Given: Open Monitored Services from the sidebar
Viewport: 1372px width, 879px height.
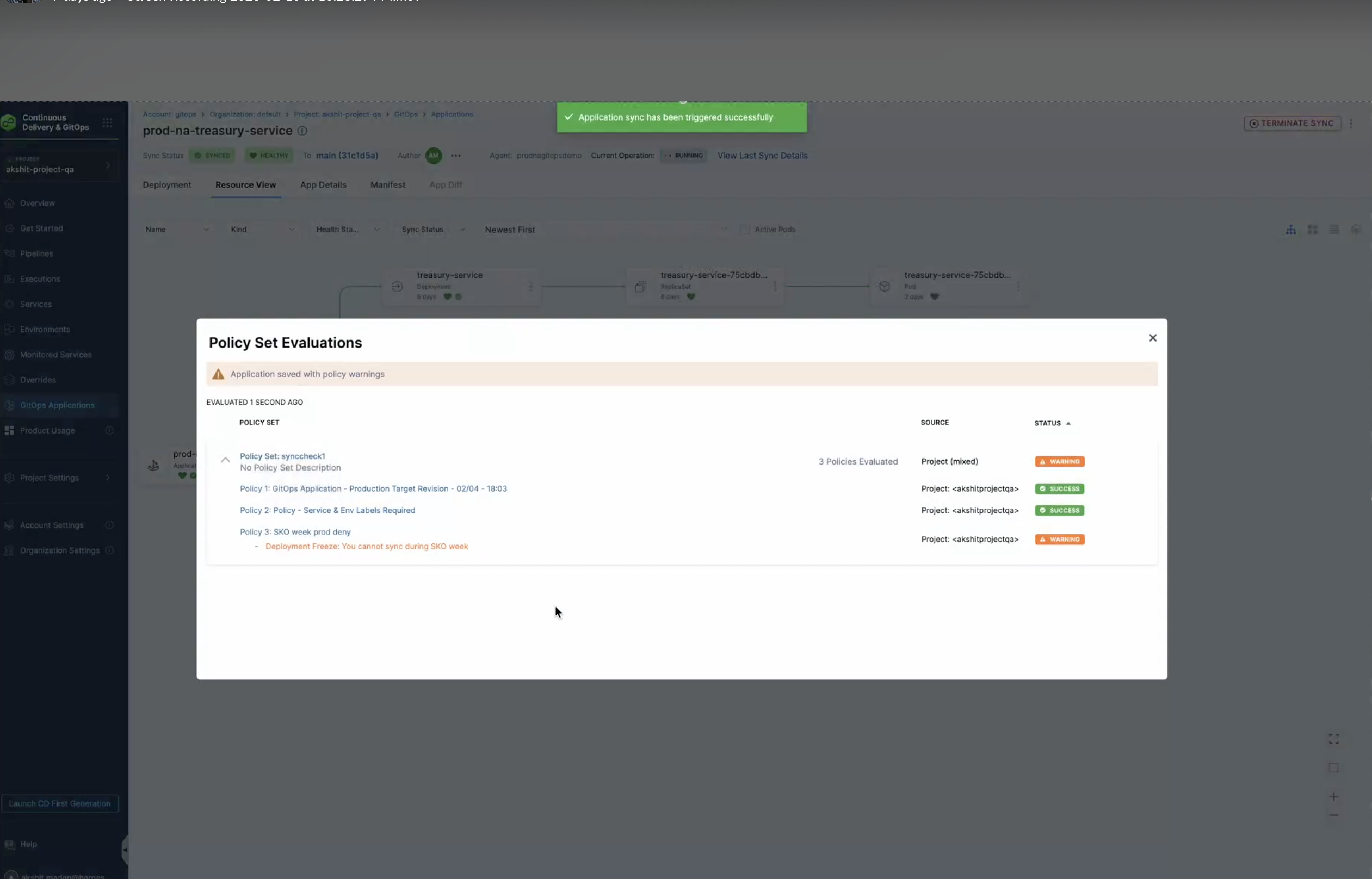Looking at the screenshot, I should 9,355.
